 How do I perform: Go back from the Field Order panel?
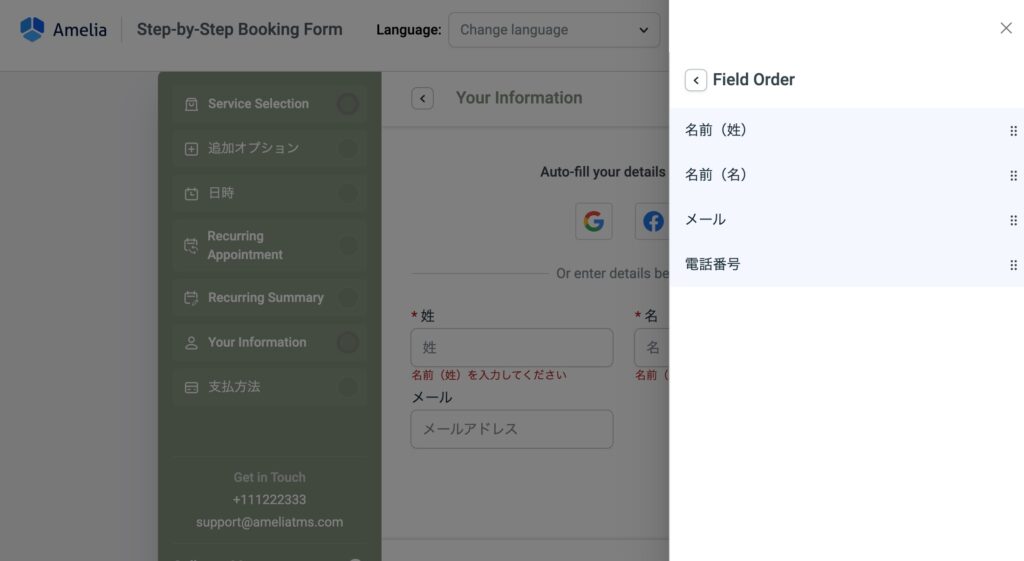pyautogui.click(x=696, y=80)
